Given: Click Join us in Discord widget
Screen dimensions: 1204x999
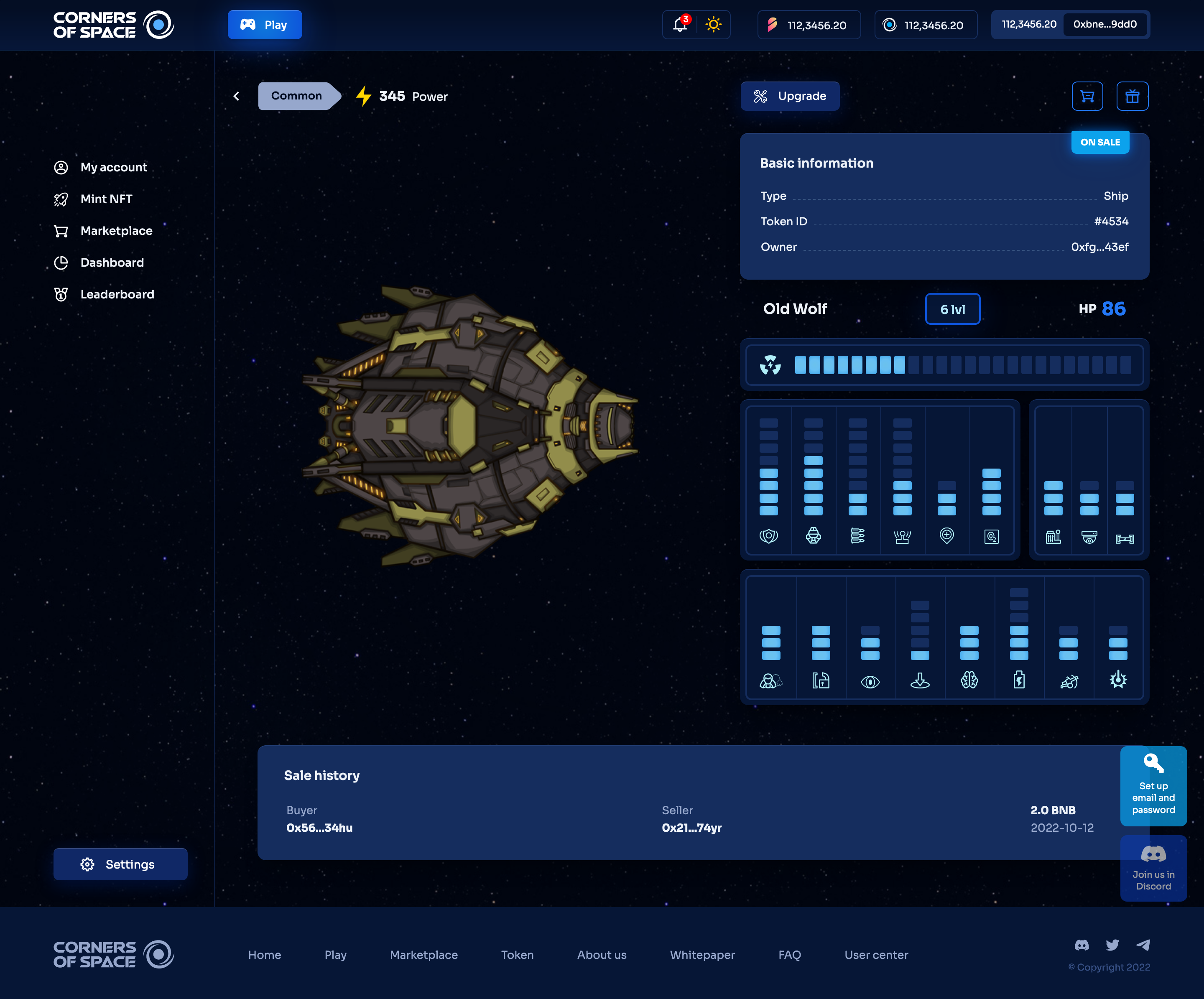Looking at the screenshot, I should click(1153, 868).
